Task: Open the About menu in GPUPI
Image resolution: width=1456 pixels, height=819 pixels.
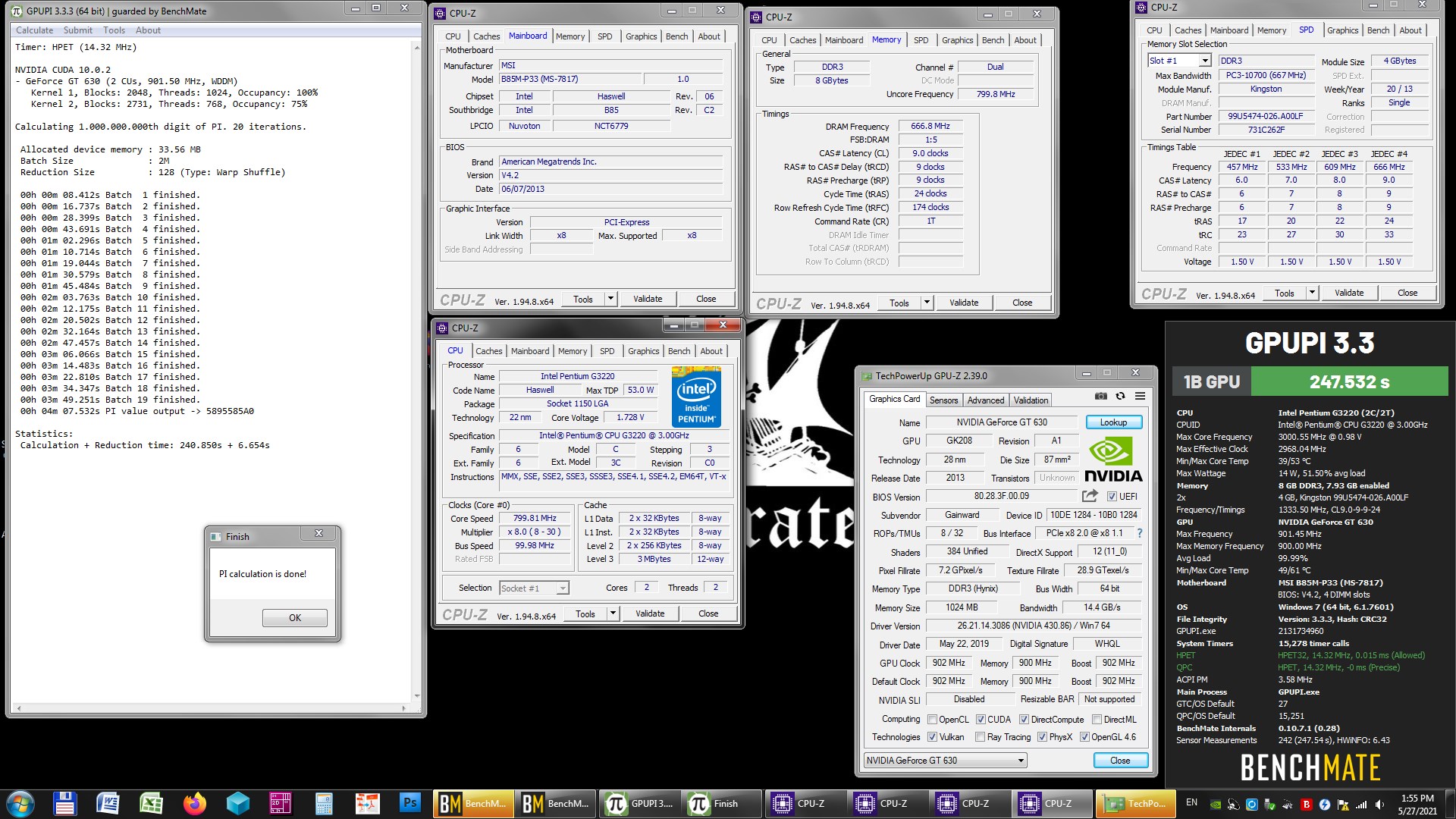Action: point(148,30)
